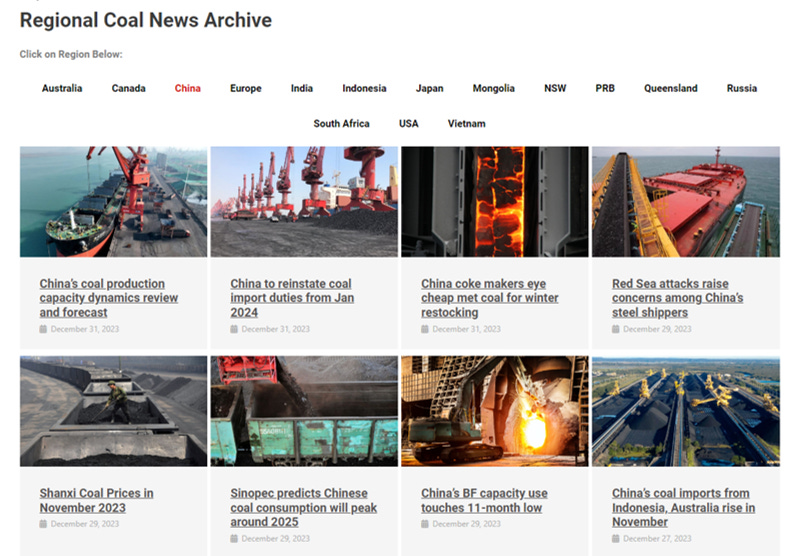Click thumbnail of coal production capacity article
This screenshot has height=556, width=799.
coord(114,202)
